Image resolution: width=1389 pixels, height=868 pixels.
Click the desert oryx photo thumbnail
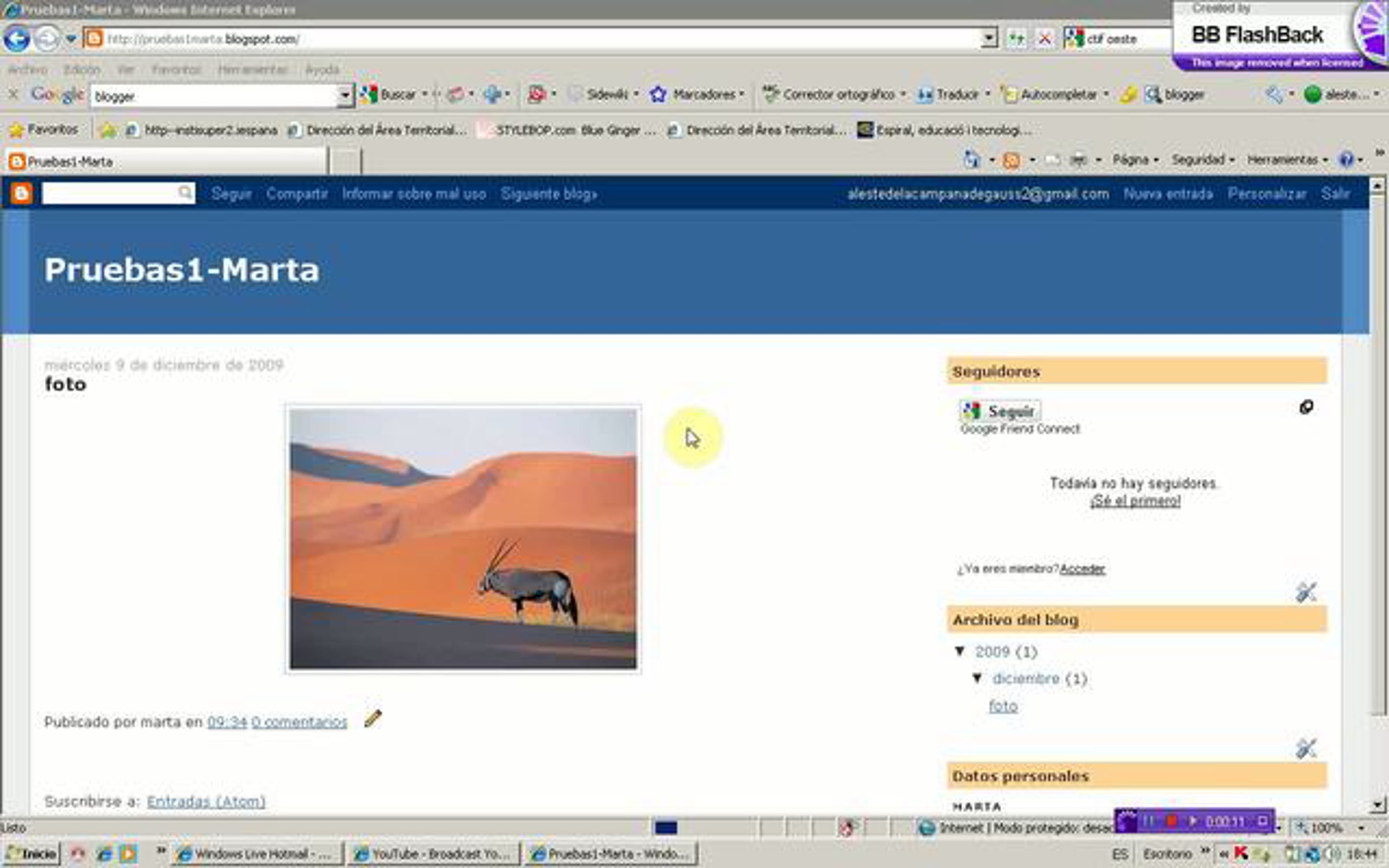463,539
